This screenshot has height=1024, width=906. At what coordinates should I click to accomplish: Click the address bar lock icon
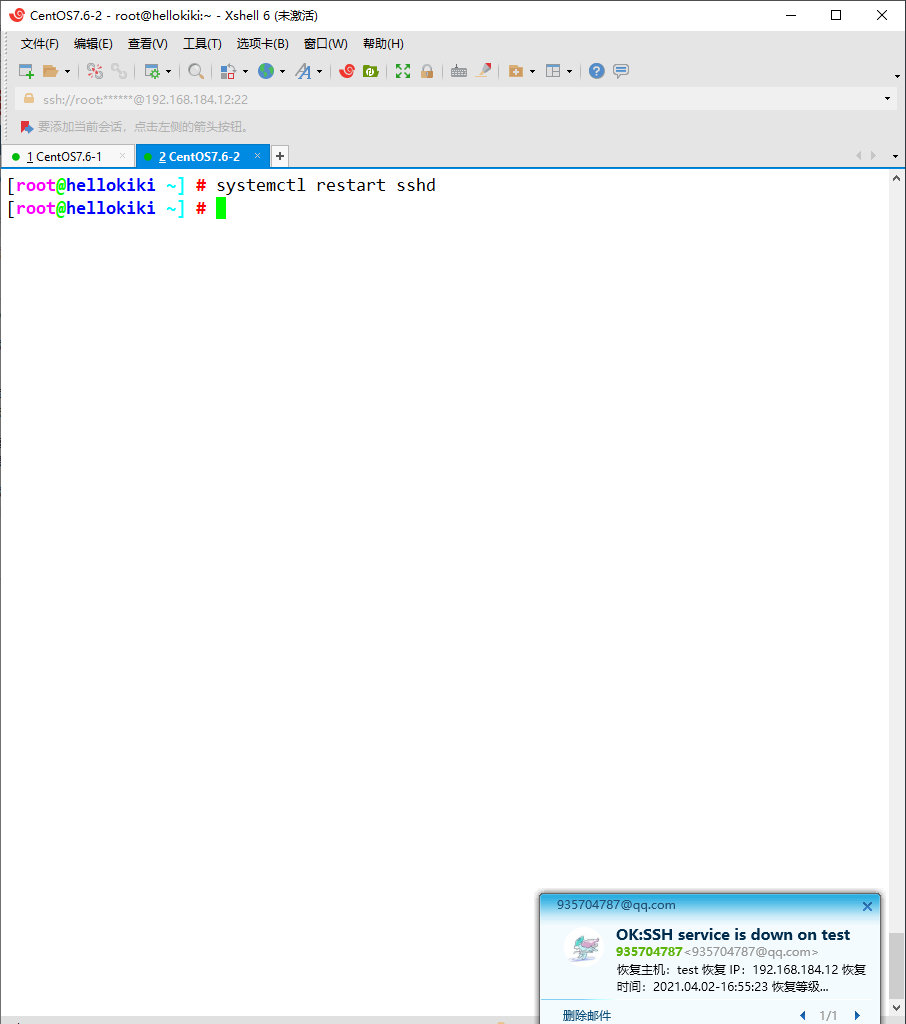(x=29, y=99)
